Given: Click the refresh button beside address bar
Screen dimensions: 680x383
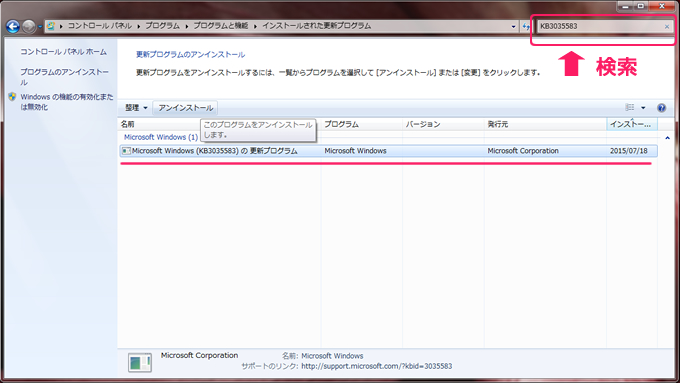Looking at the screenshot, I should 526,26.
